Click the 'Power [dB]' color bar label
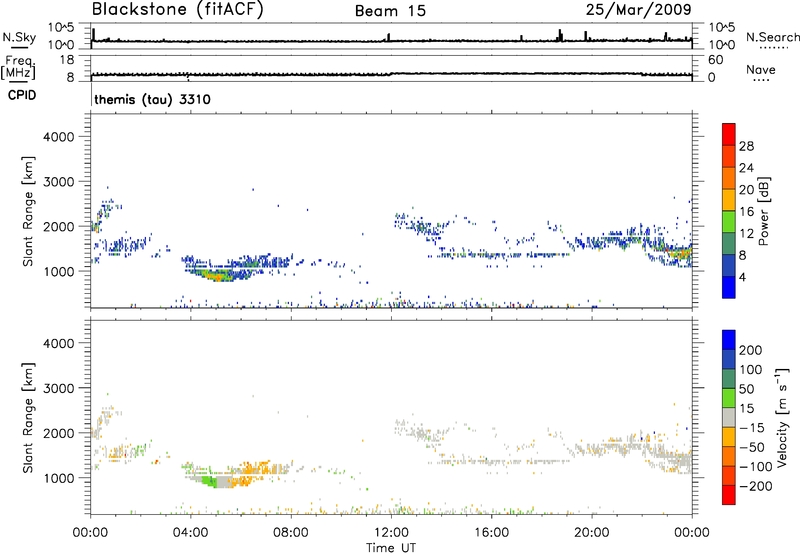The image size is (800, 554). coord(763,211)
